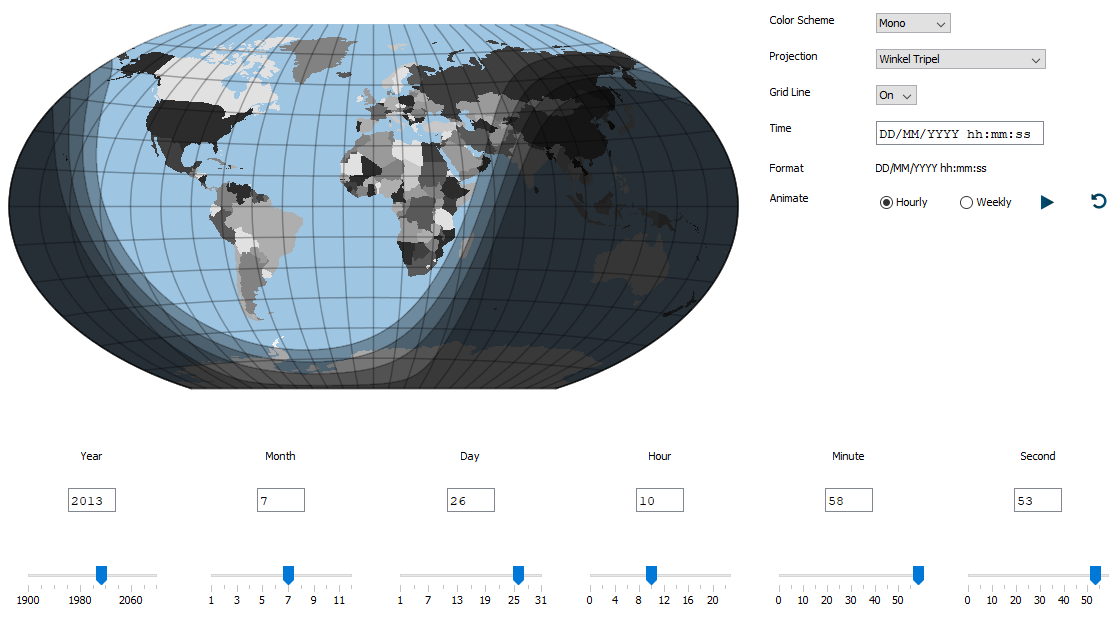Click the Year value box showing 2013
This screenshot has height=617, width=1119.
[x=92, y=500]
